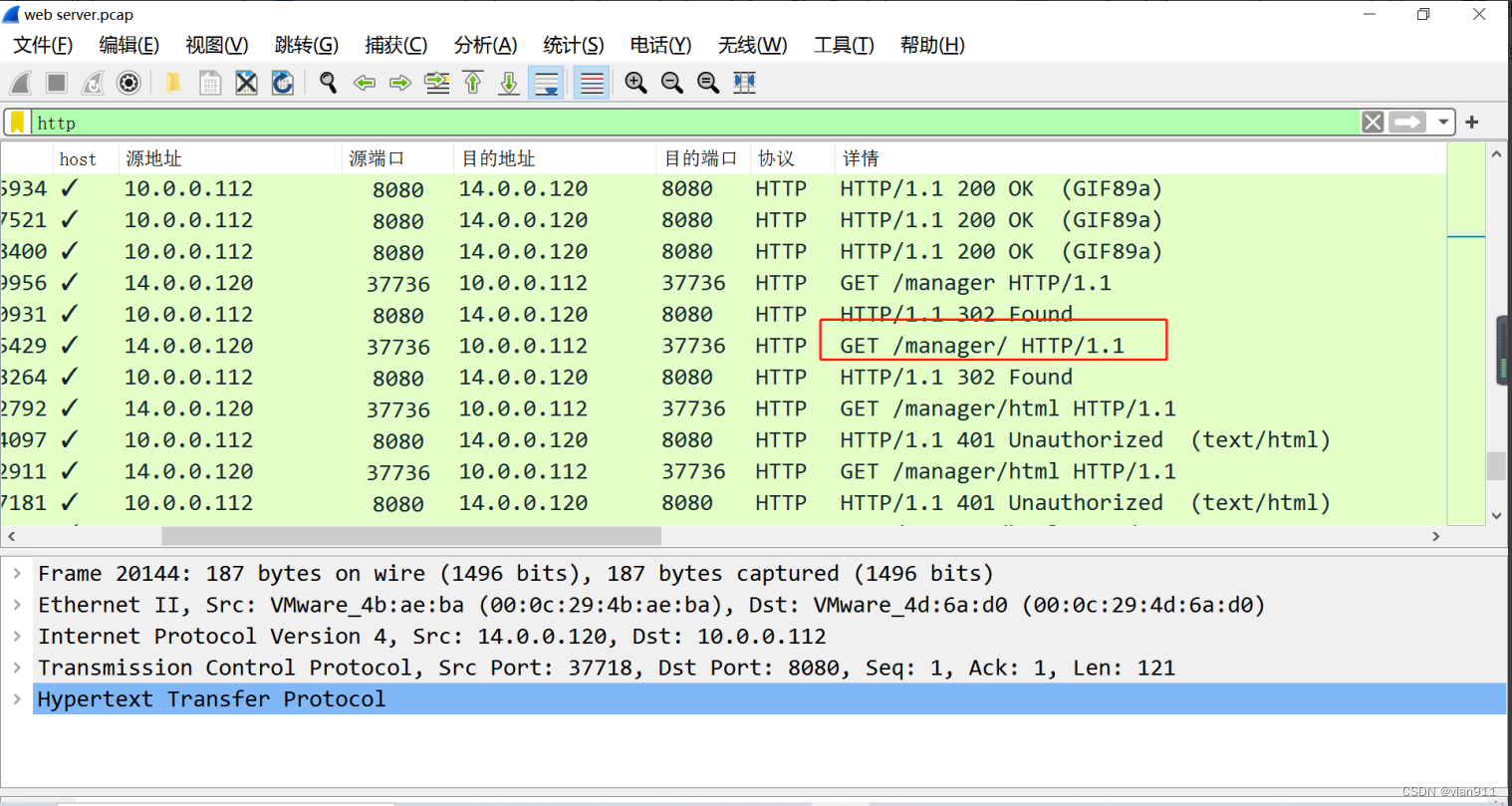Find a packet with magnifier icon
The height and width of the screenshot is (806, 1512).
328,83
